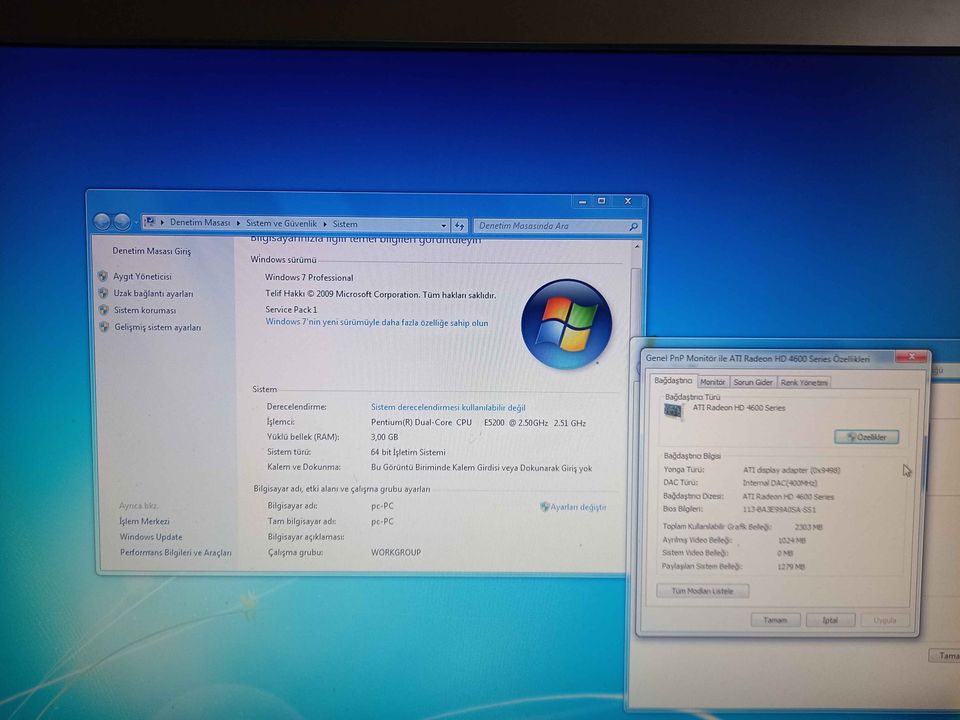
Task: Click the 2303 MB graphics memory value
Action: pyautogui.click(x=808, y=527)
